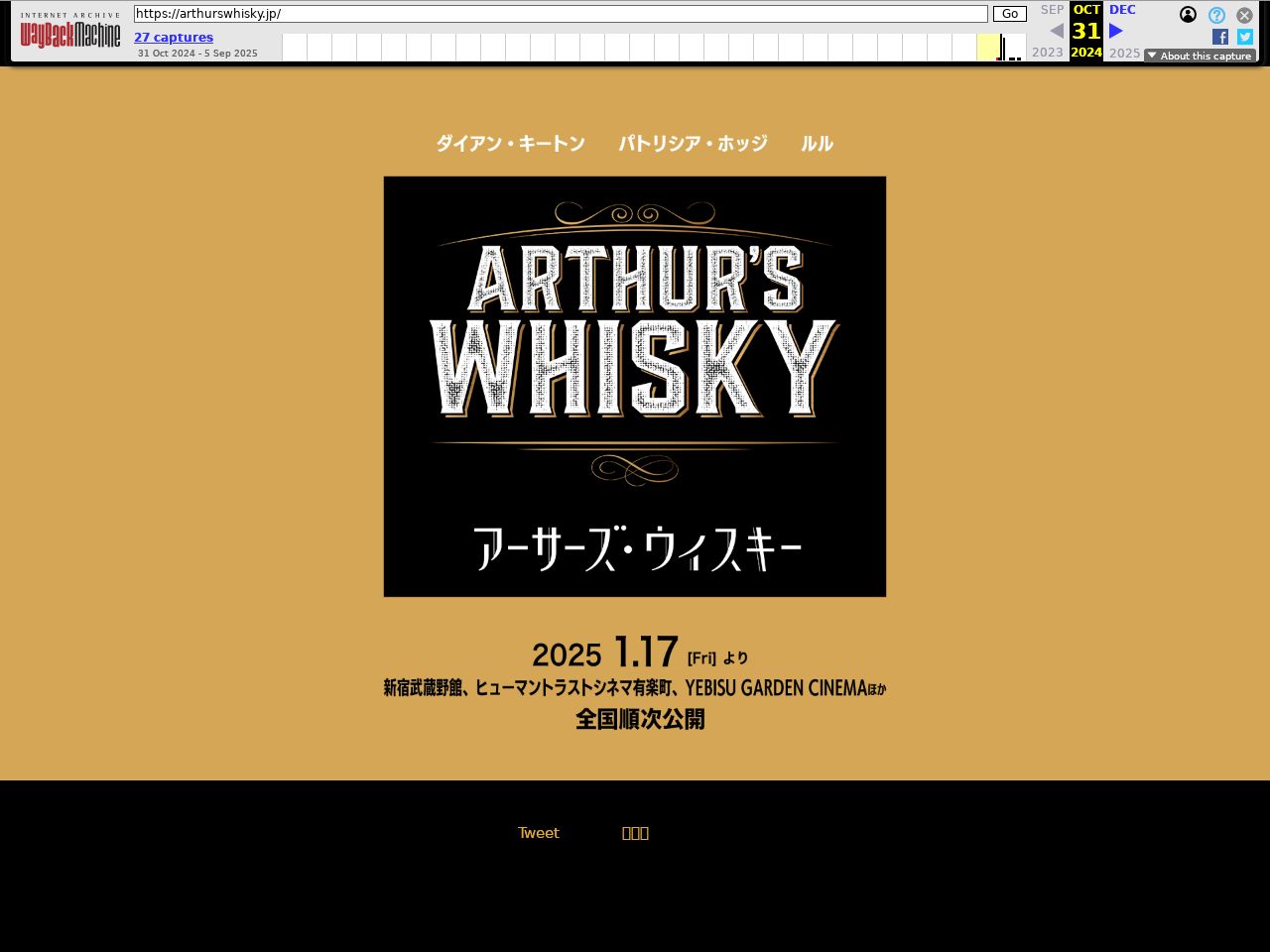
Task: Click the capture spike in sparkline
Action: [1002, 48]
